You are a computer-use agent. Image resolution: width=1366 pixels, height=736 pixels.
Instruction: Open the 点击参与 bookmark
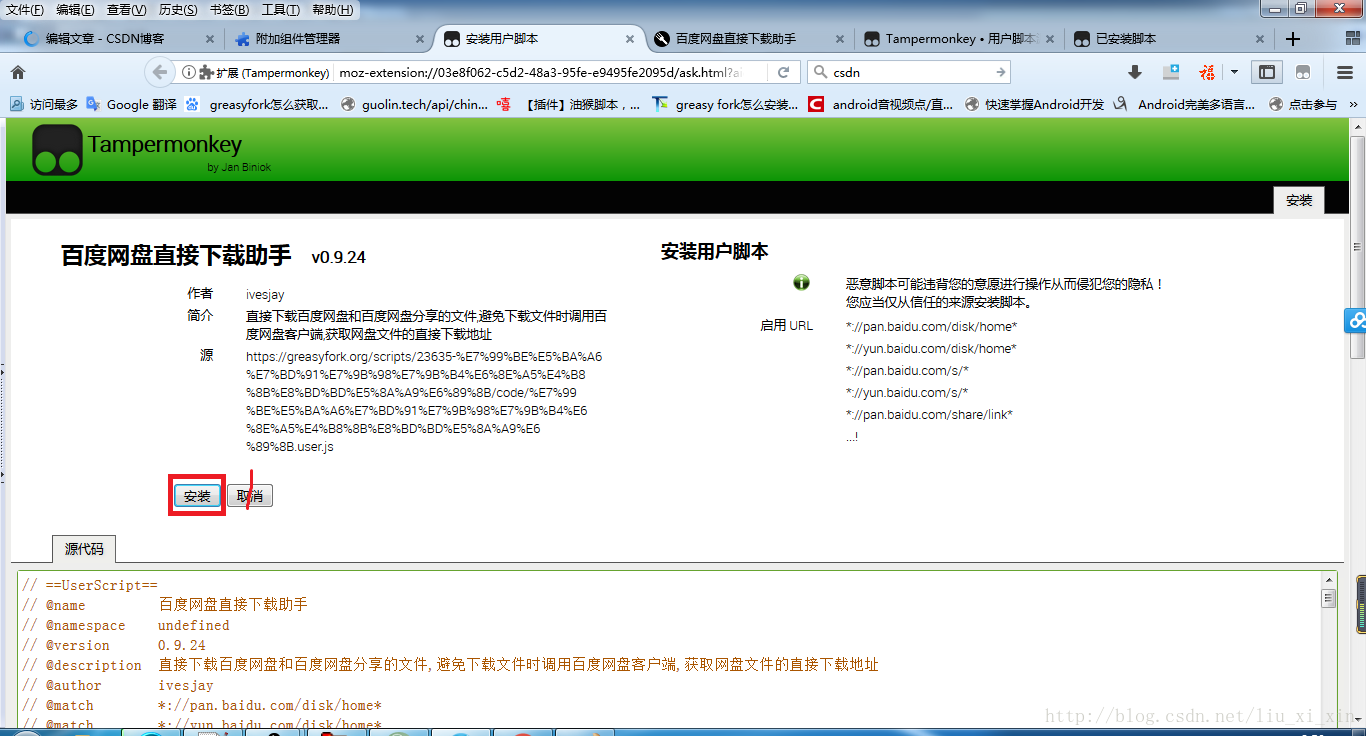(1303, 104)
